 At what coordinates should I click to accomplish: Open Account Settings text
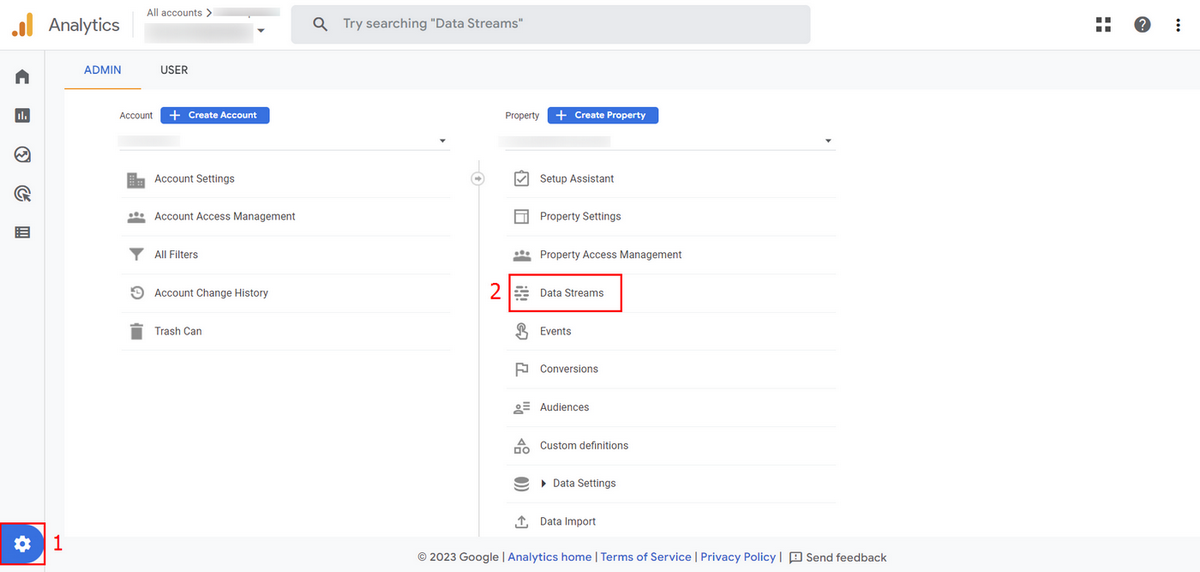click(195, 179)
